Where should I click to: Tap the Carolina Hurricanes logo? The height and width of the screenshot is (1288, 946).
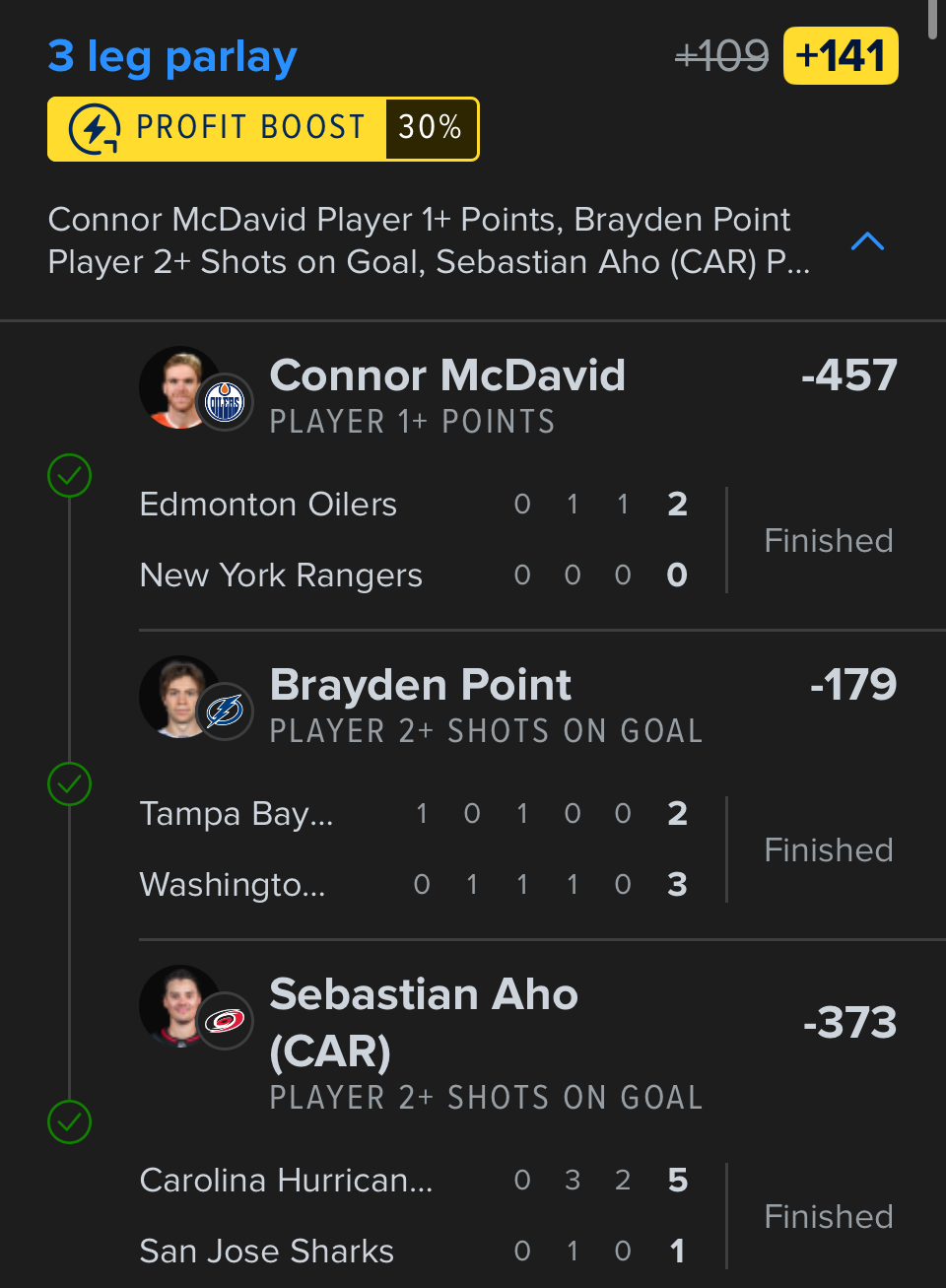point(226,1020)
